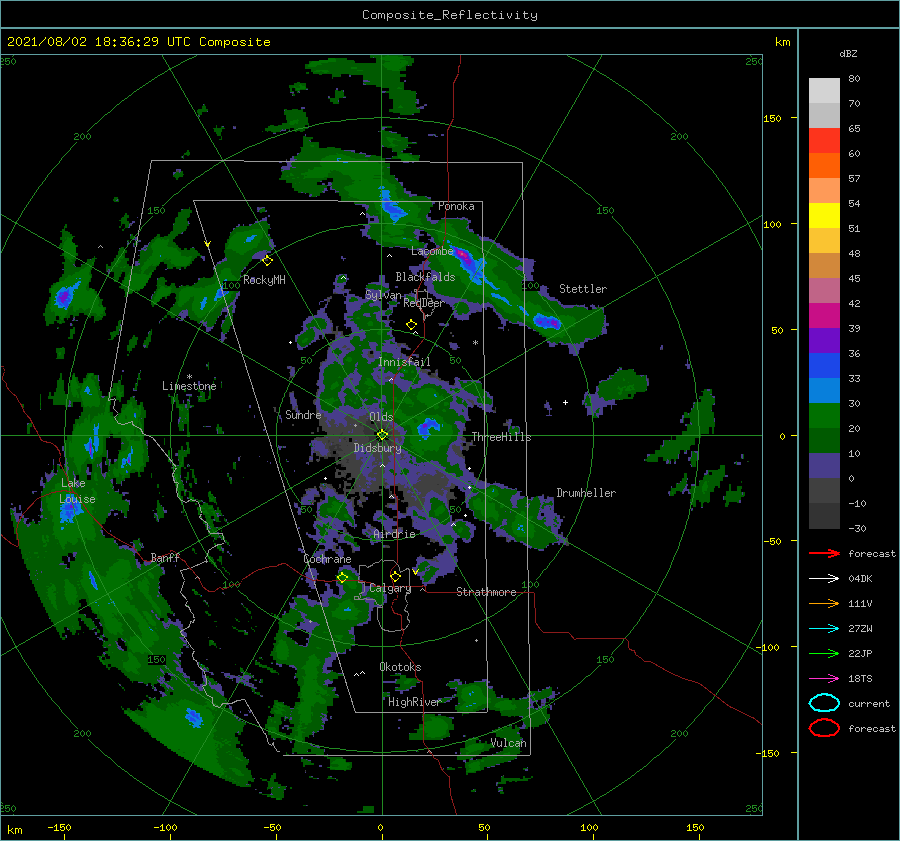
Task: Click the green 22JP arrow icon
Action: (x=824, y=653)
